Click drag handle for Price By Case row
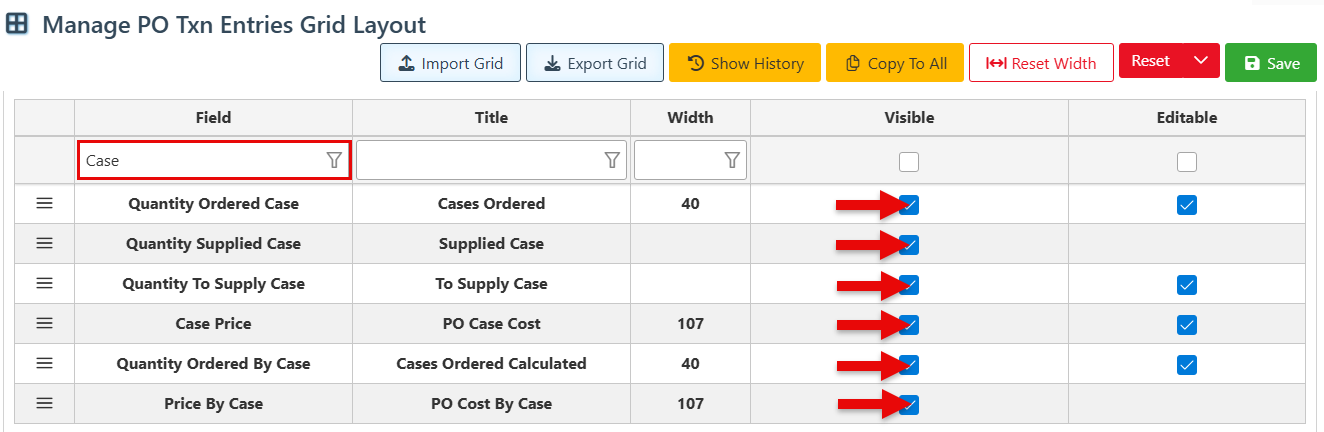 click(x=44, y=403)
